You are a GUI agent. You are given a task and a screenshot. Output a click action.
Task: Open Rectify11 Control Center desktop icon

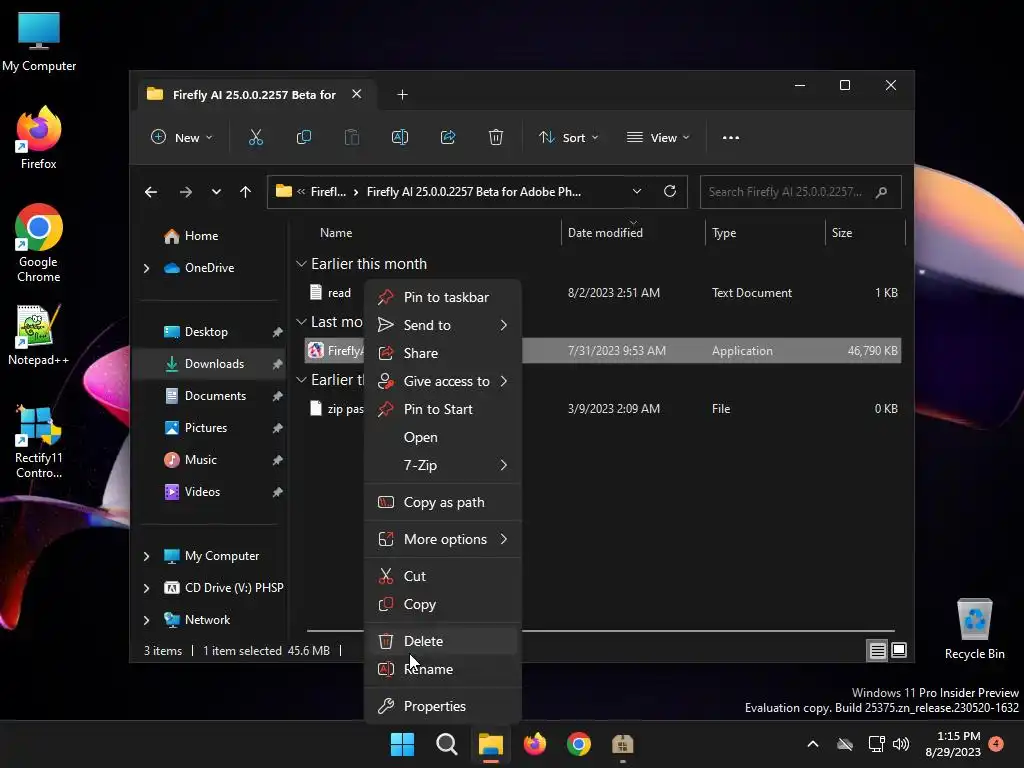click(x=39, y=441)
